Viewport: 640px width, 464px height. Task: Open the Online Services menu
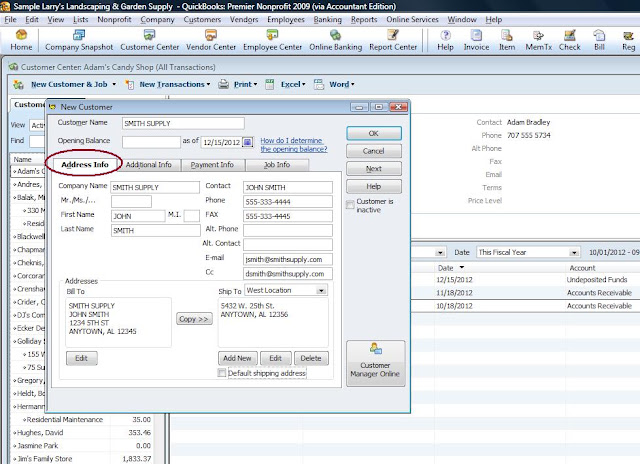(412, 20)
